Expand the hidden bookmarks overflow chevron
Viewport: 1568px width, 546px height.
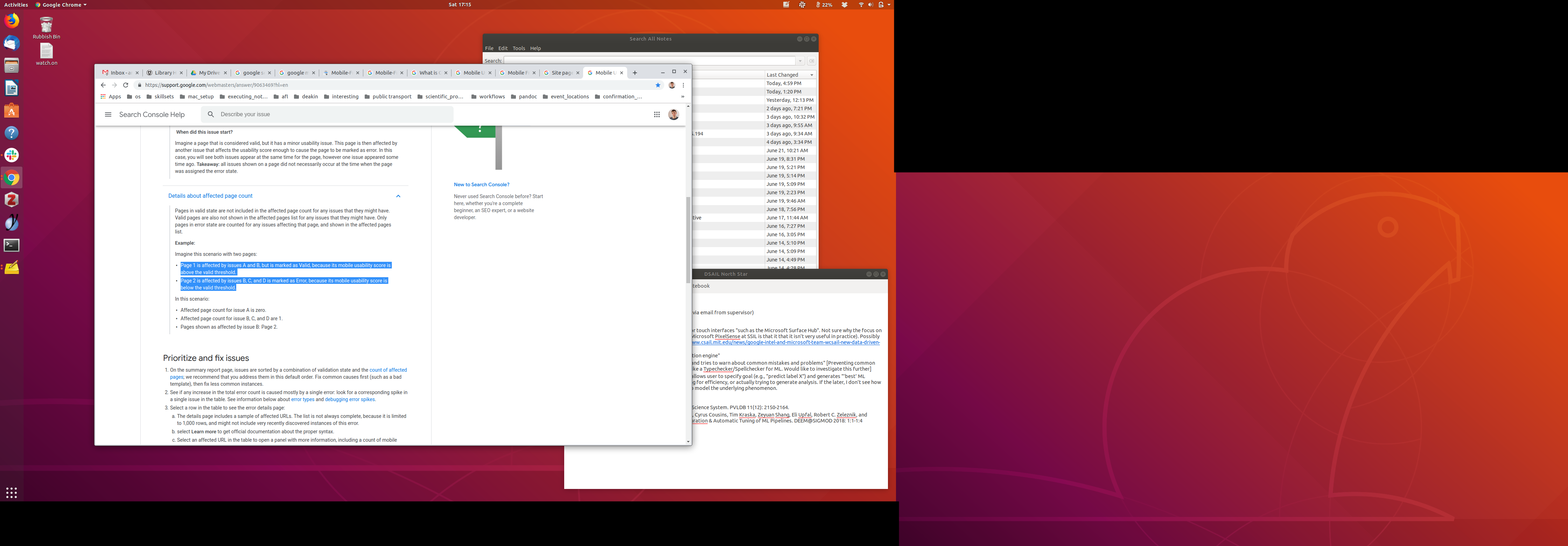click(682, 97)
